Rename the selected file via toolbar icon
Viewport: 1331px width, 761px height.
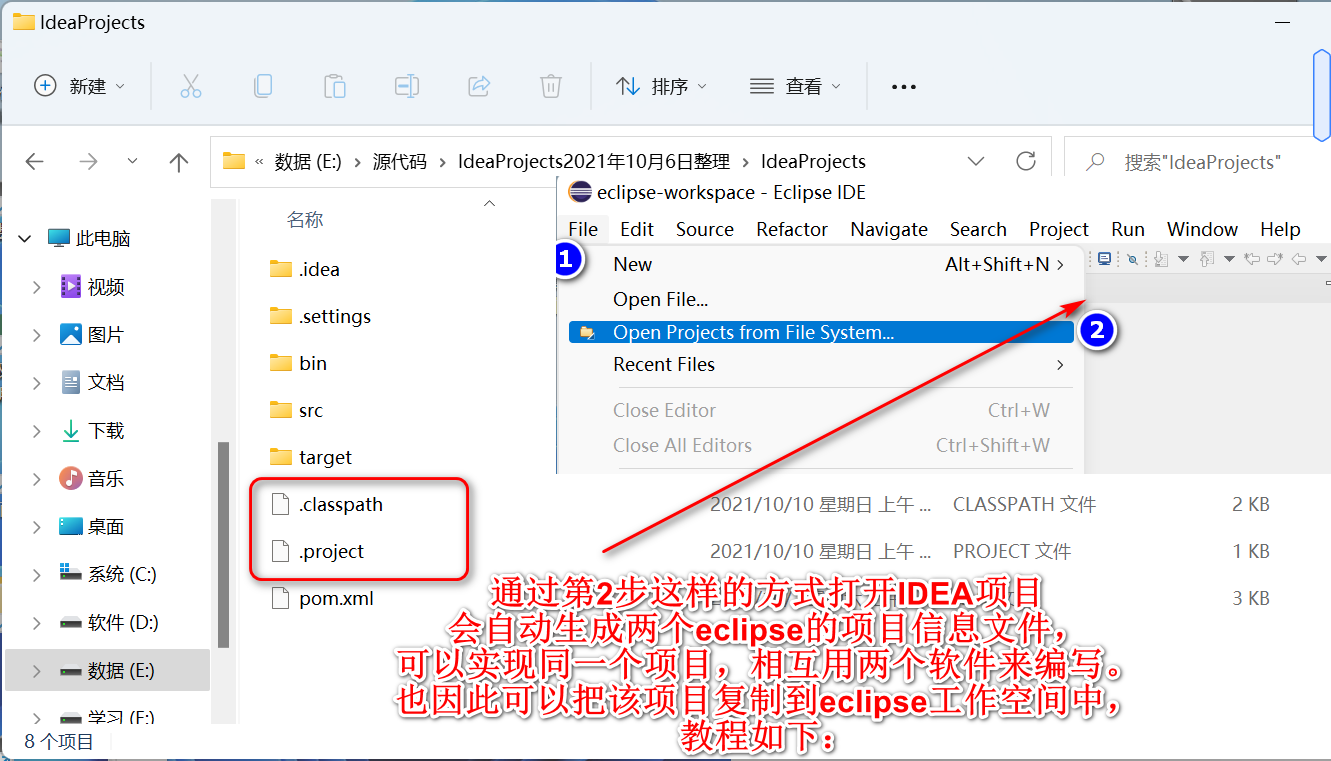point(406,86)
